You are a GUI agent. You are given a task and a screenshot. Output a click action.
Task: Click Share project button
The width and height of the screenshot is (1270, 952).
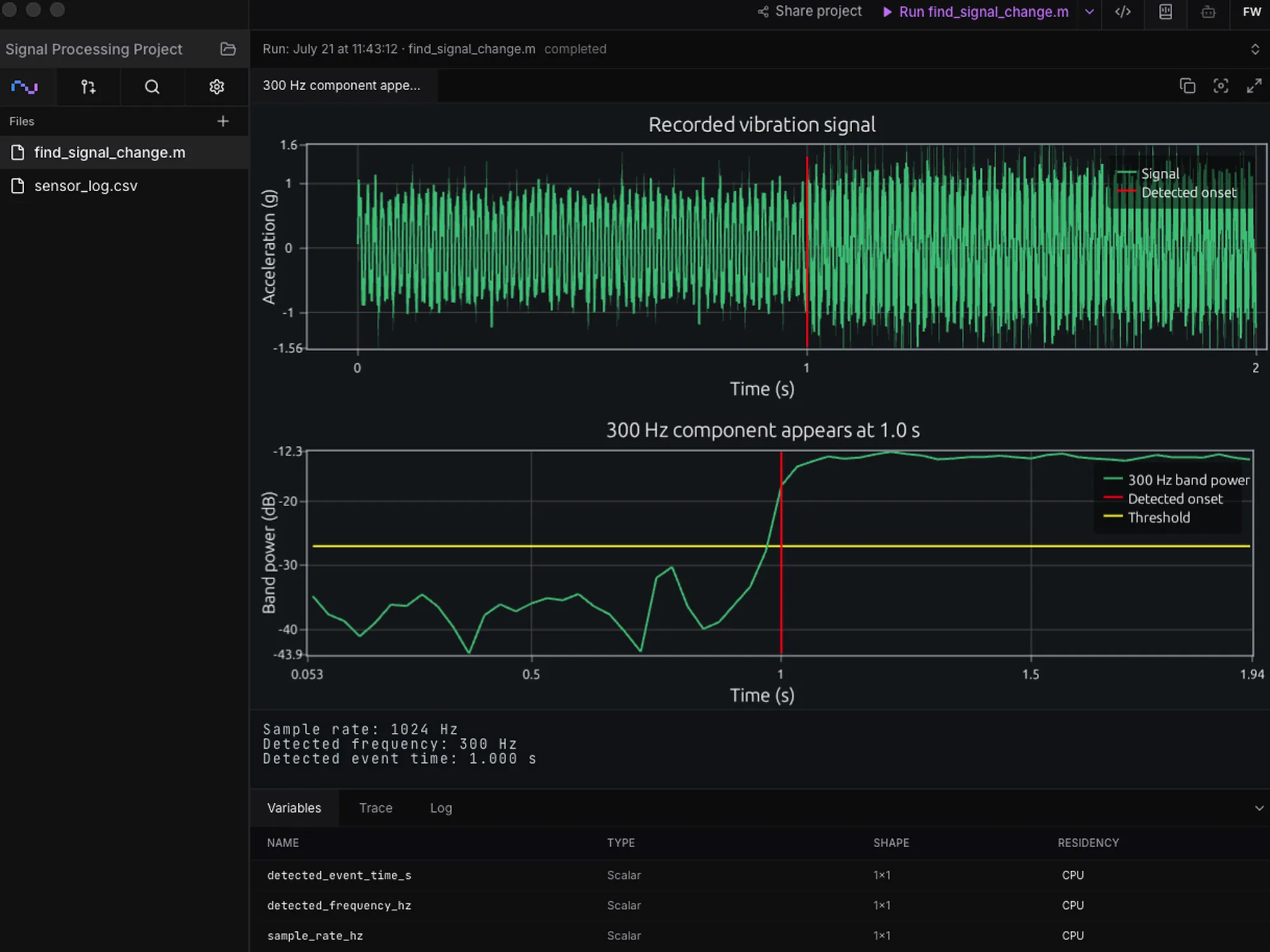(810, 11)
